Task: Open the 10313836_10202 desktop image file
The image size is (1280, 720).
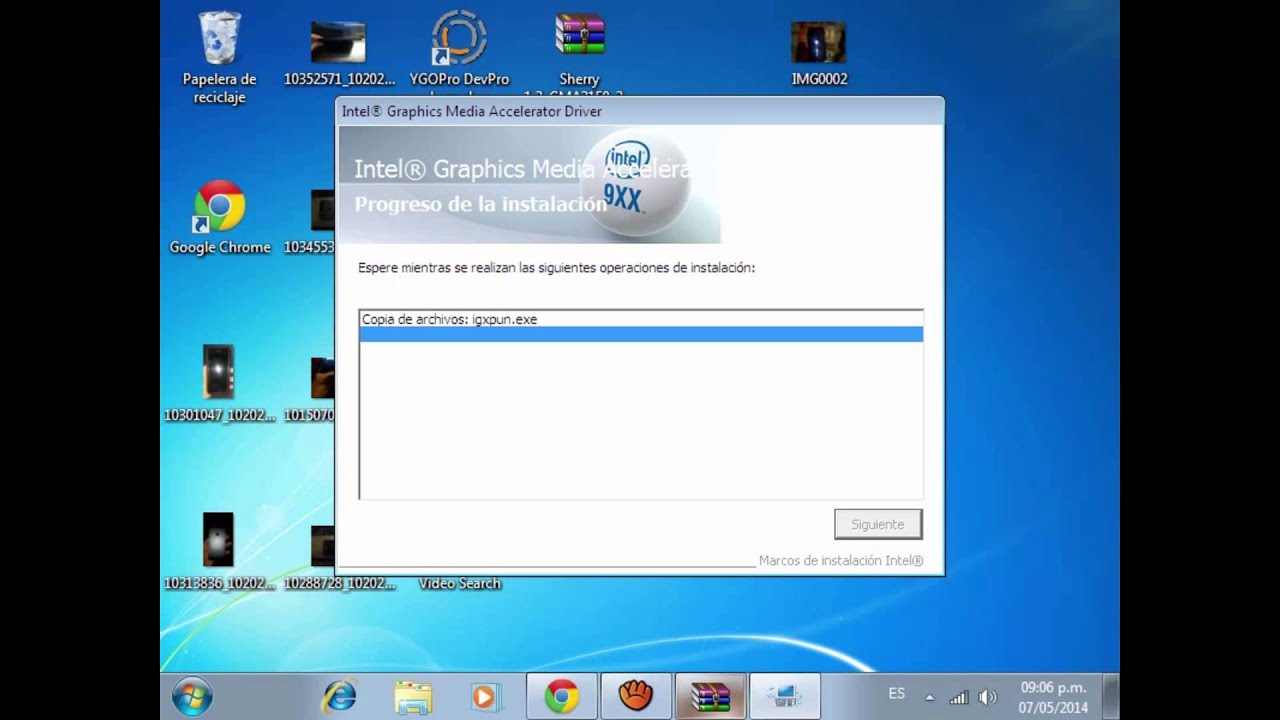Action: click(219, 551)
